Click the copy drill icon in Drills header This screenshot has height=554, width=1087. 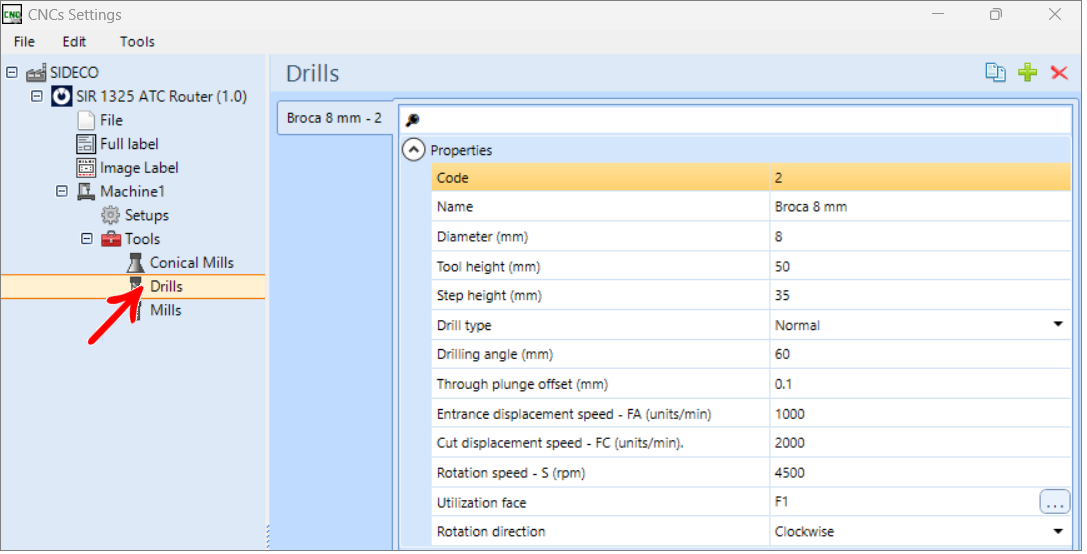pyautogui.click(x=995, y=72)
